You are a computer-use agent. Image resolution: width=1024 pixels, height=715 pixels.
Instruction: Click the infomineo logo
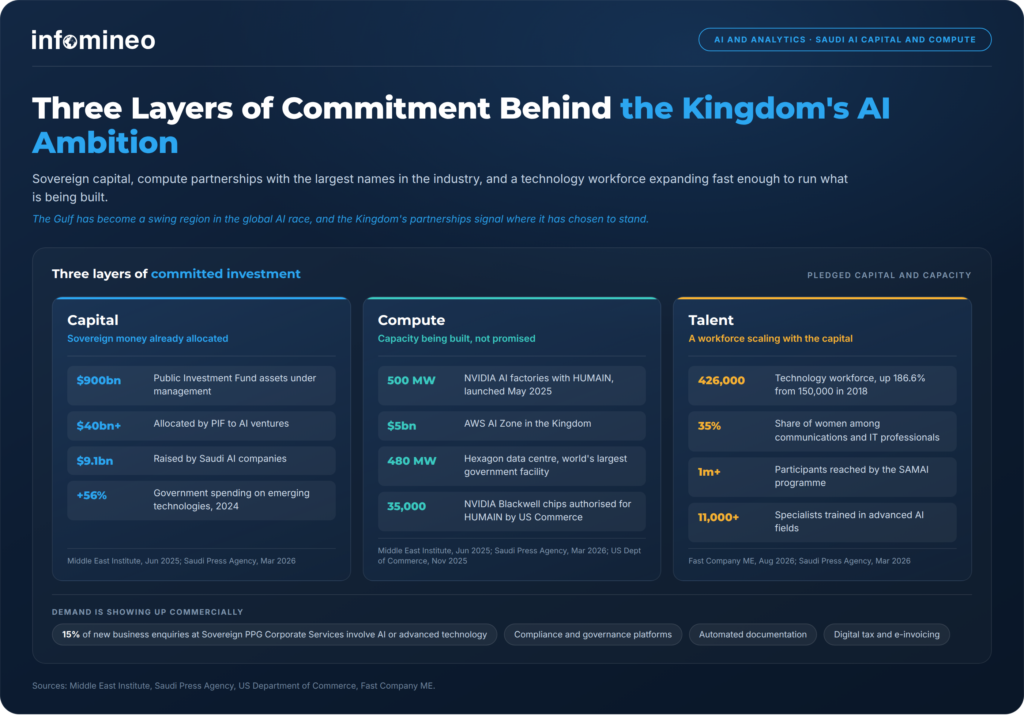93,40
